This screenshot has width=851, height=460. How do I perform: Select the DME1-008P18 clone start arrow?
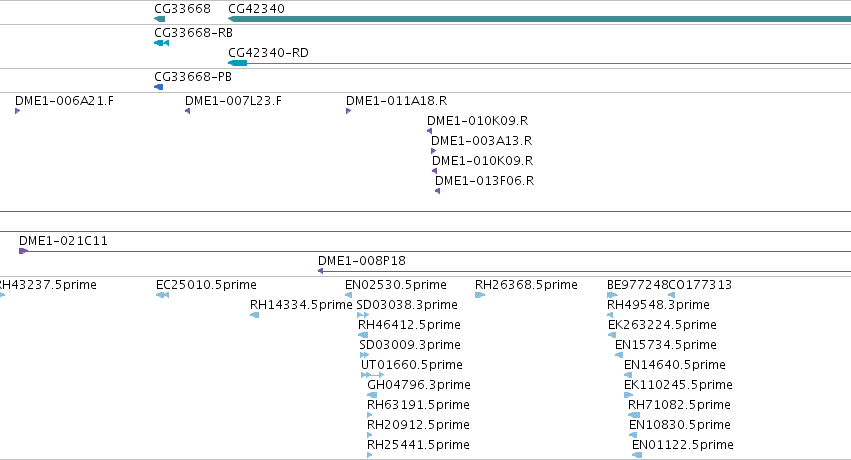[321, 271]
